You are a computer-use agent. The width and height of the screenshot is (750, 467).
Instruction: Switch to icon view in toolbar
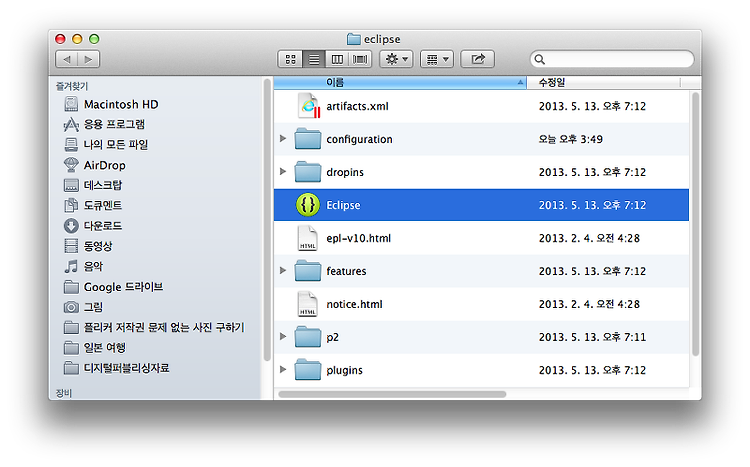coord(290,59)
